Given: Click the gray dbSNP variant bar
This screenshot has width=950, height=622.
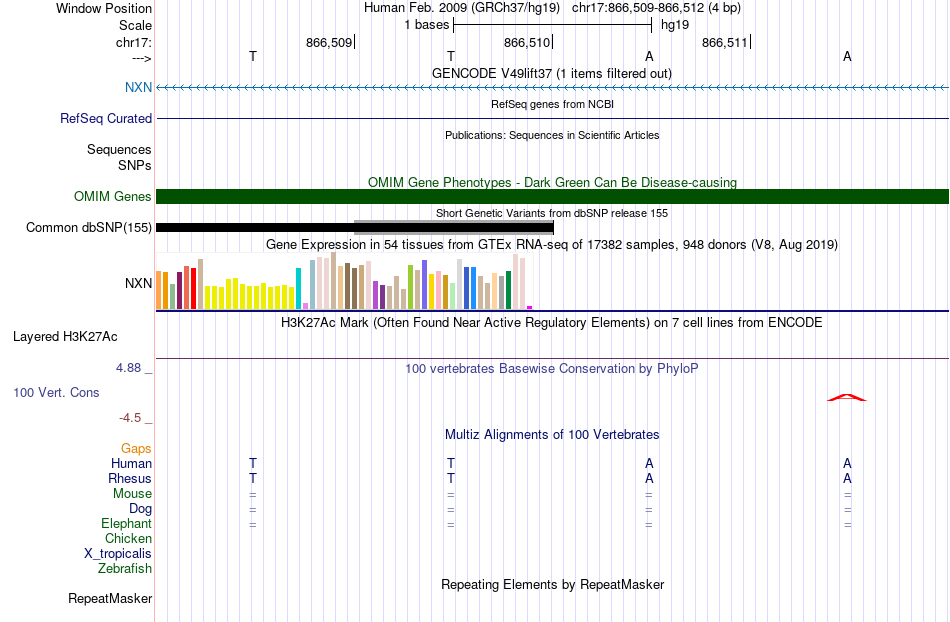Looking at the screenshot, I should click(x=454, y=228).
